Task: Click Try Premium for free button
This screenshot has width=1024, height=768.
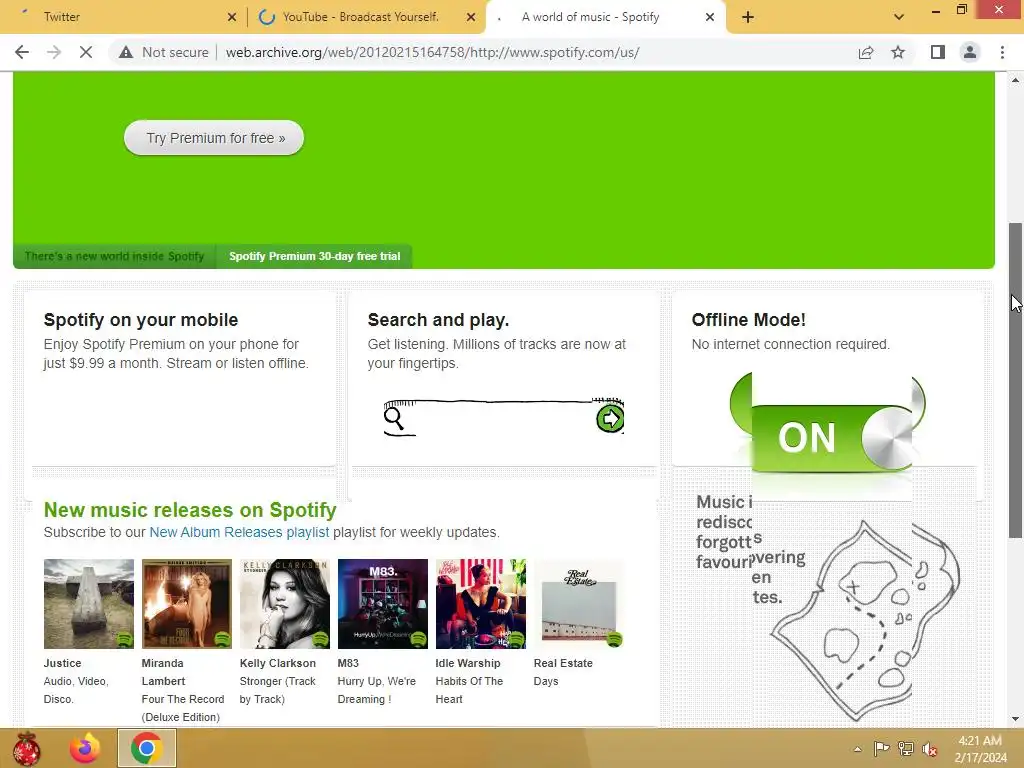Action: tap(214, 138)
